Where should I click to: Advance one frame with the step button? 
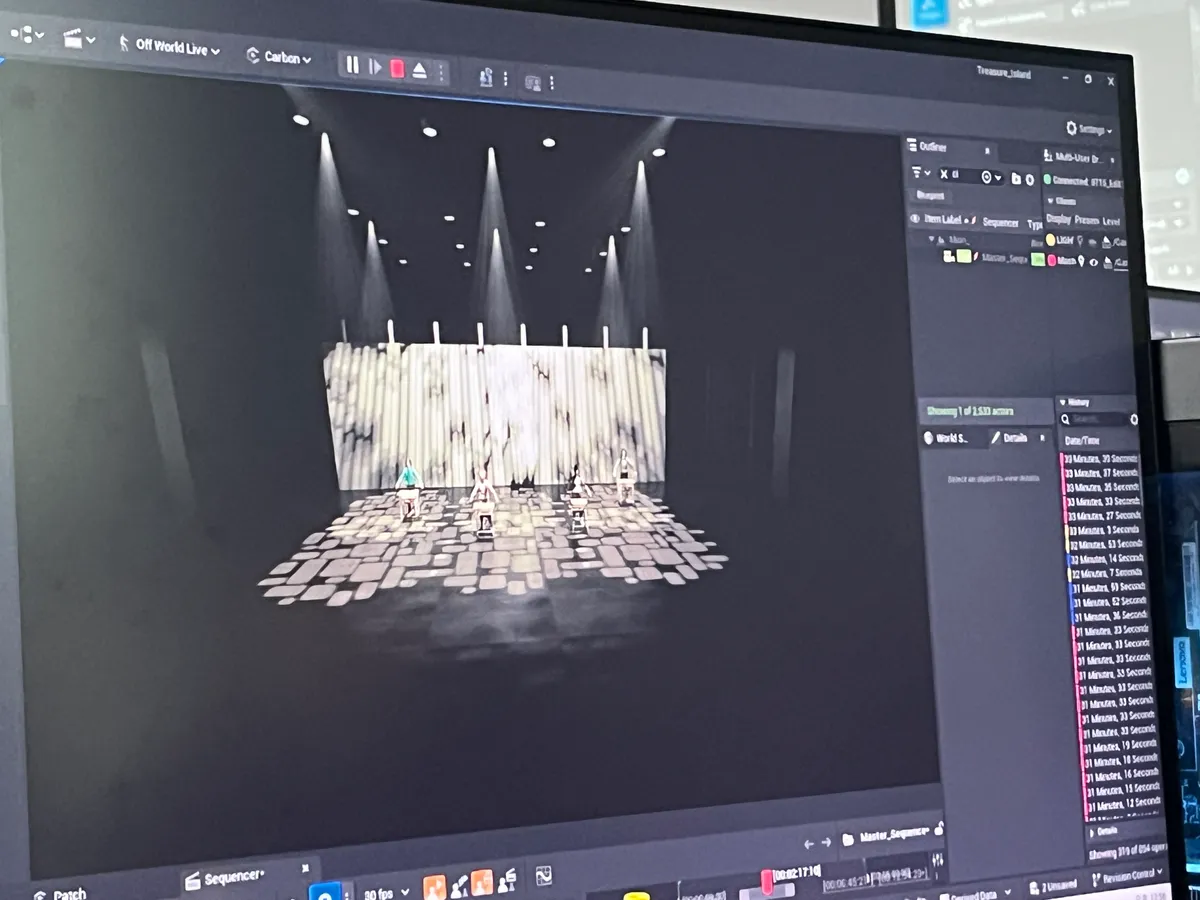[375, 67]
